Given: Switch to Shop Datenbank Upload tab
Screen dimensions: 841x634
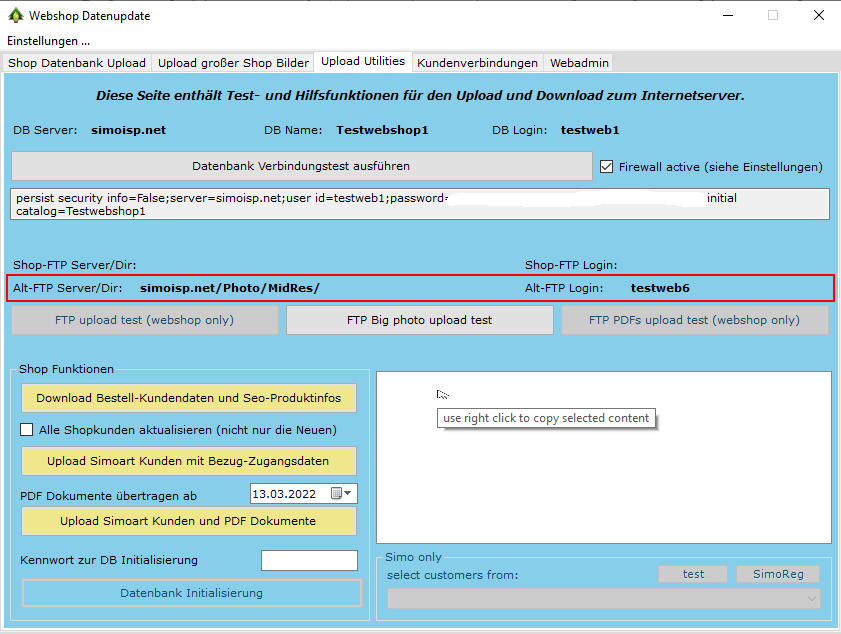Looking at the screenshot, I should 77,63.
